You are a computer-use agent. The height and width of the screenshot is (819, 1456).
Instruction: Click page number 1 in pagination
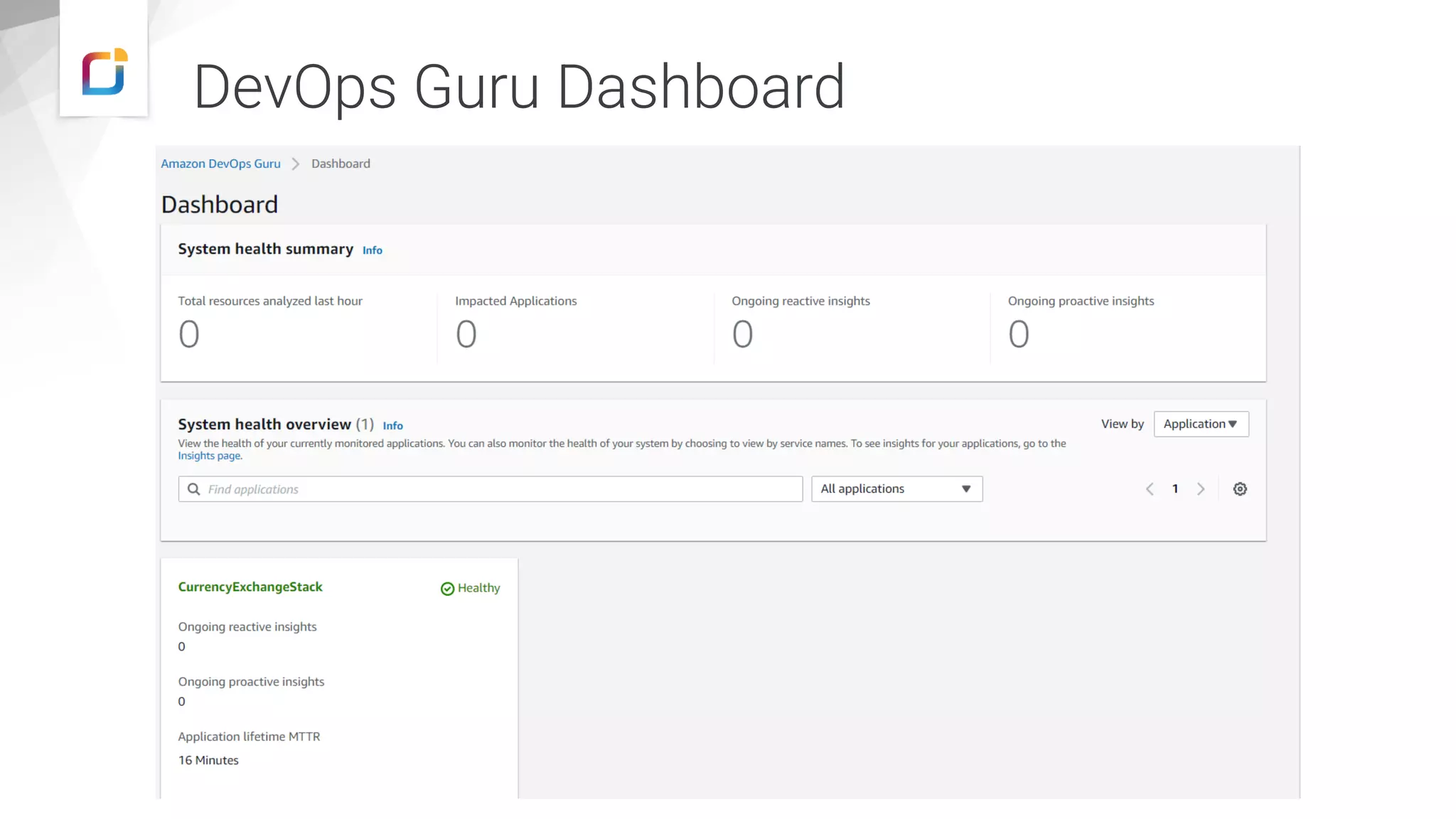[x=1175, y=489]
